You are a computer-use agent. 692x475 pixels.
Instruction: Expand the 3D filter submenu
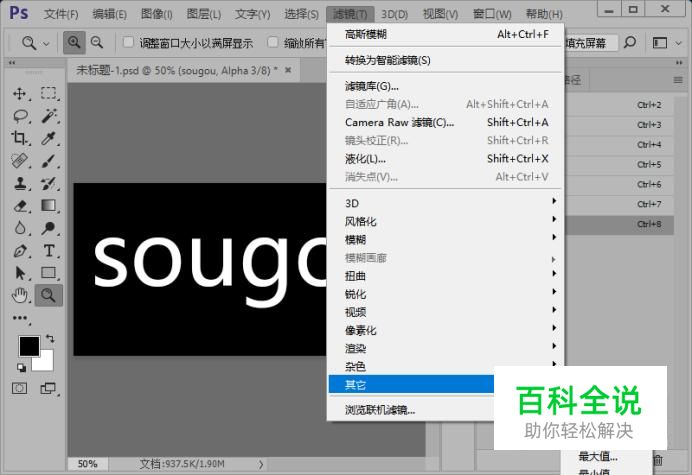pos(446,203)
